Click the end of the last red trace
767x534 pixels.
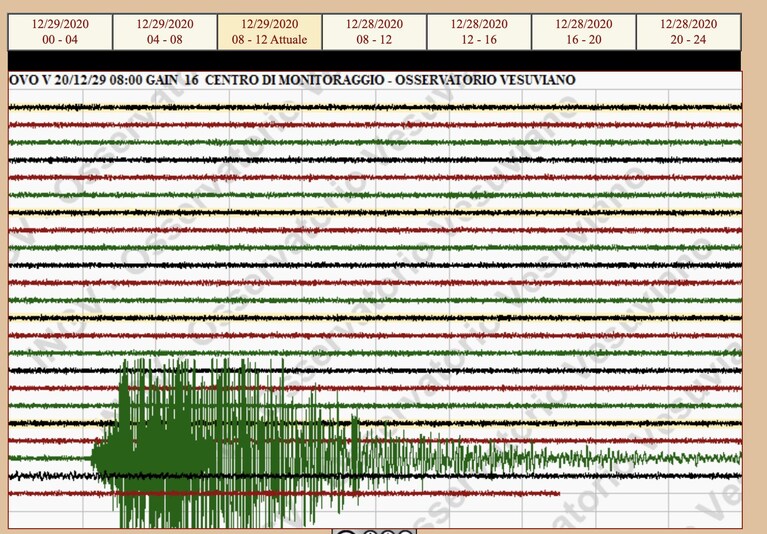558,493
